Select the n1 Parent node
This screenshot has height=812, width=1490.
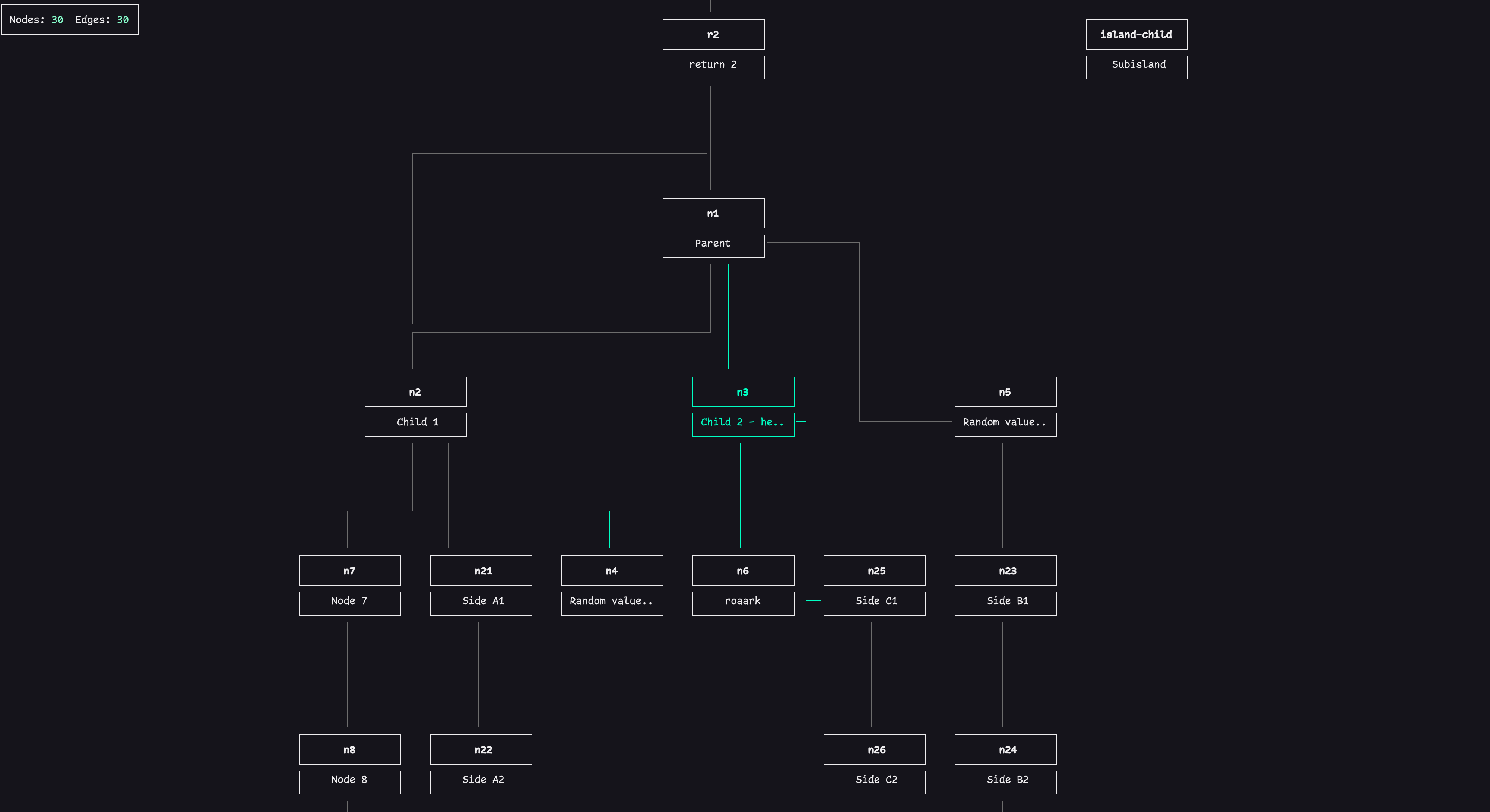(713, 213)
